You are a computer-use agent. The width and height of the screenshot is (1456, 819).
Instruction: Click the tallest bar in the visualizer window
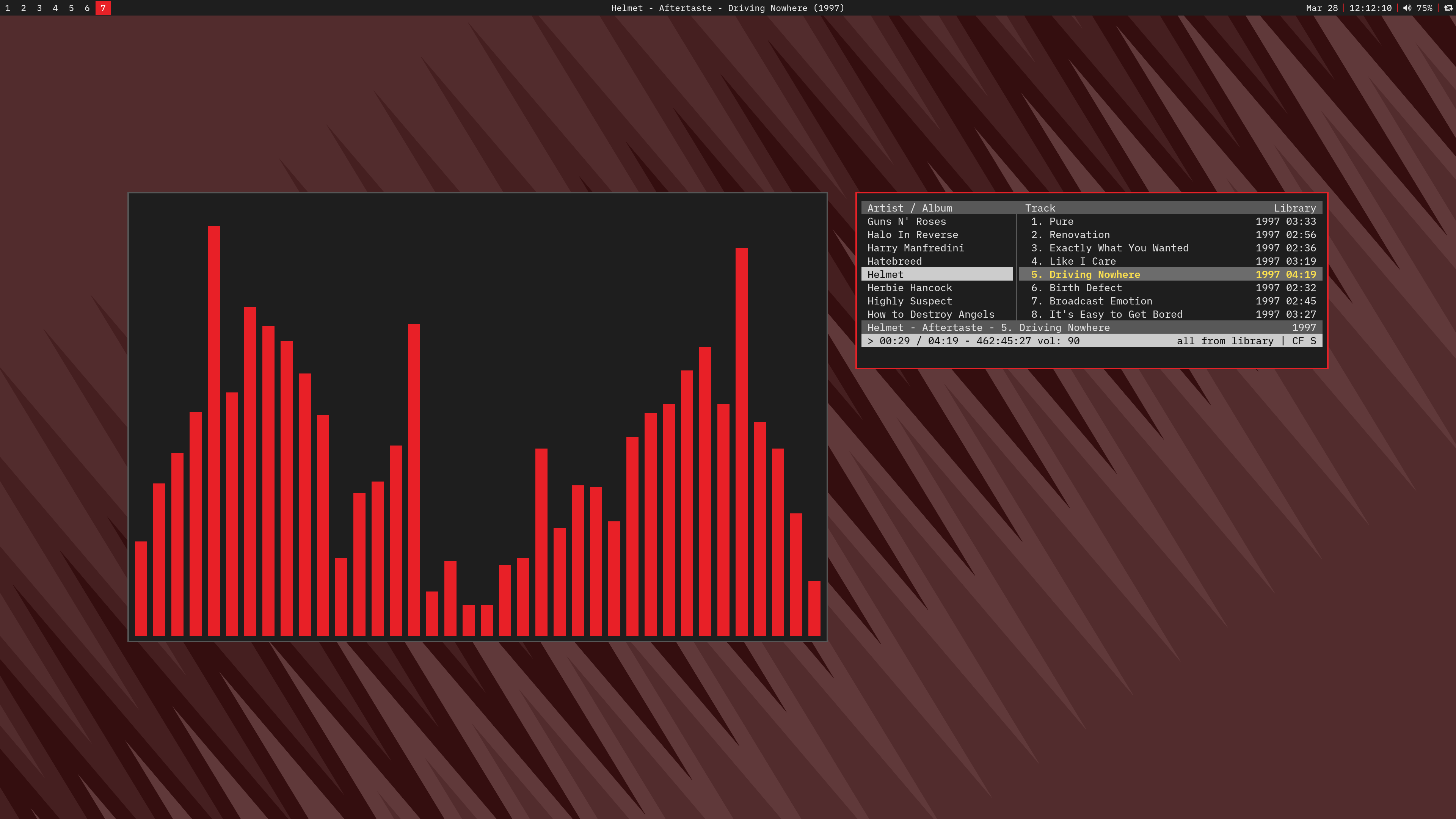[213, 431]
